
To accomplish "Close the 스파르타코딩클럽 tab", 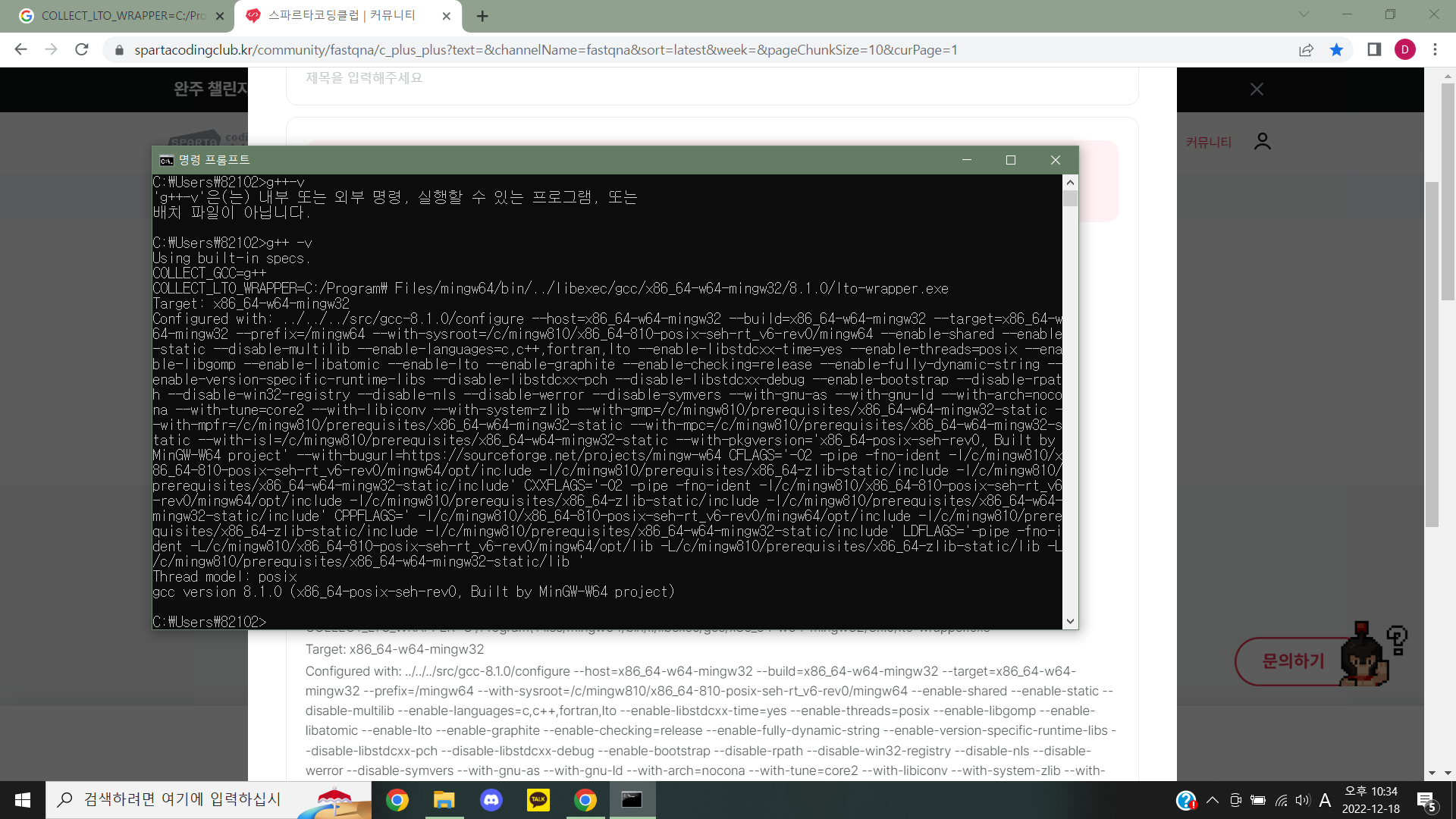I will click(446, 16).
